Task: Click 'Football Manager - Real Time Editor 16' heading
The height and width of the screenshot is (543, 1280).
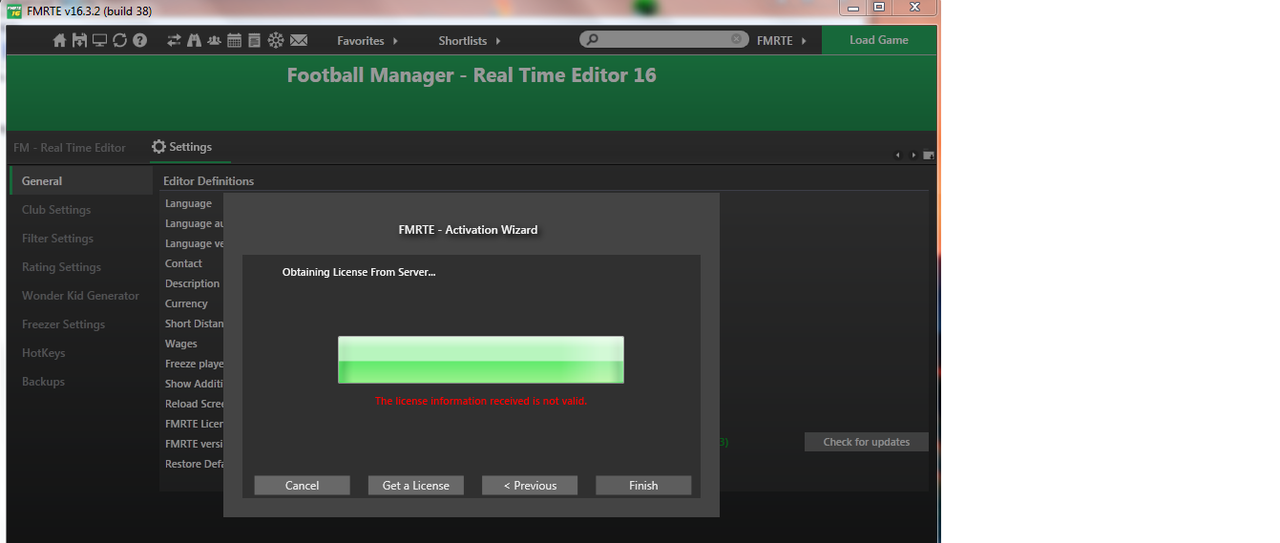Action: [x=471, y=75]
